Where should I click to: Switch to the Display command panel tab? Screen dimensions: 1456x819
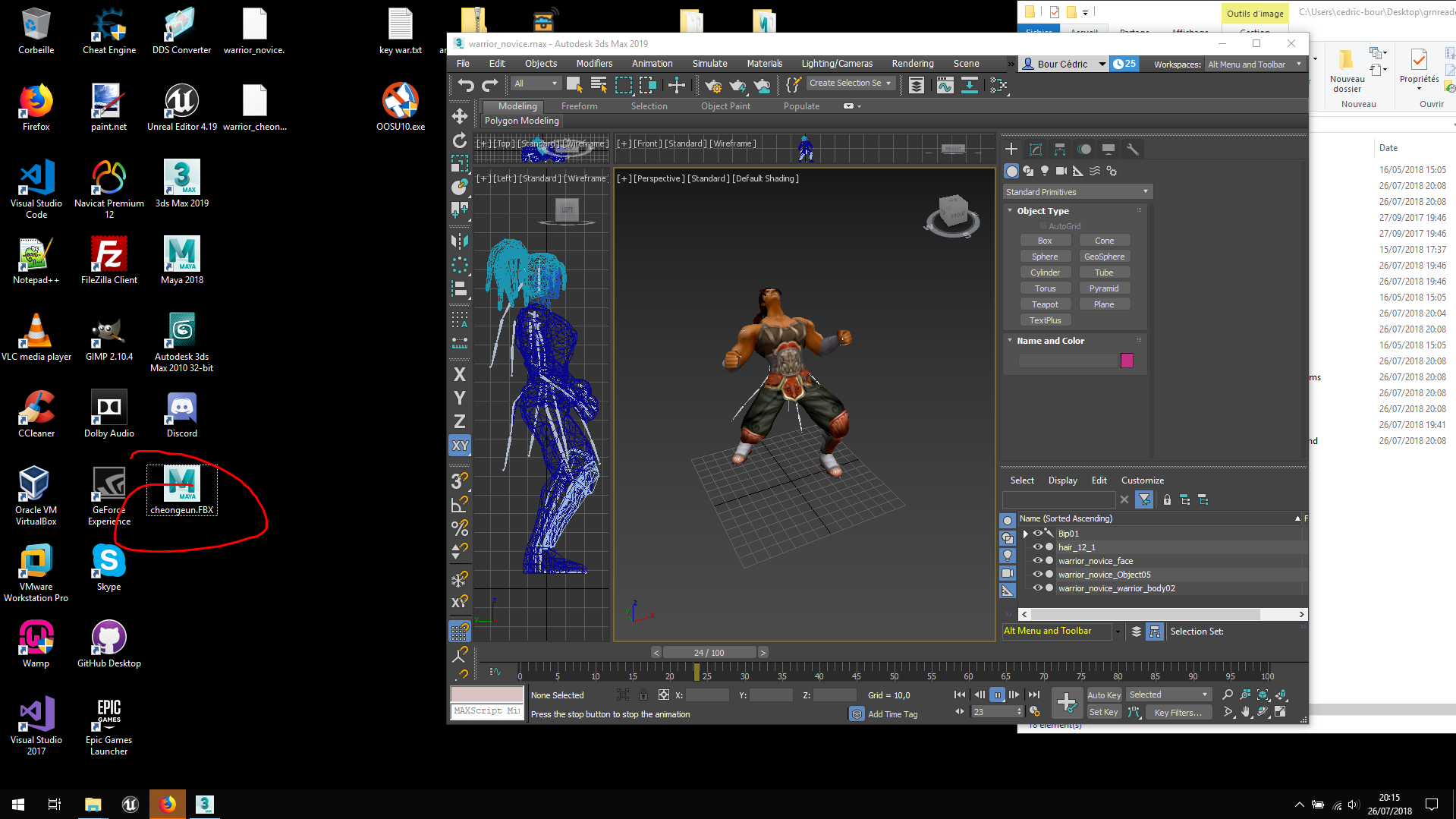[1109, 150]
